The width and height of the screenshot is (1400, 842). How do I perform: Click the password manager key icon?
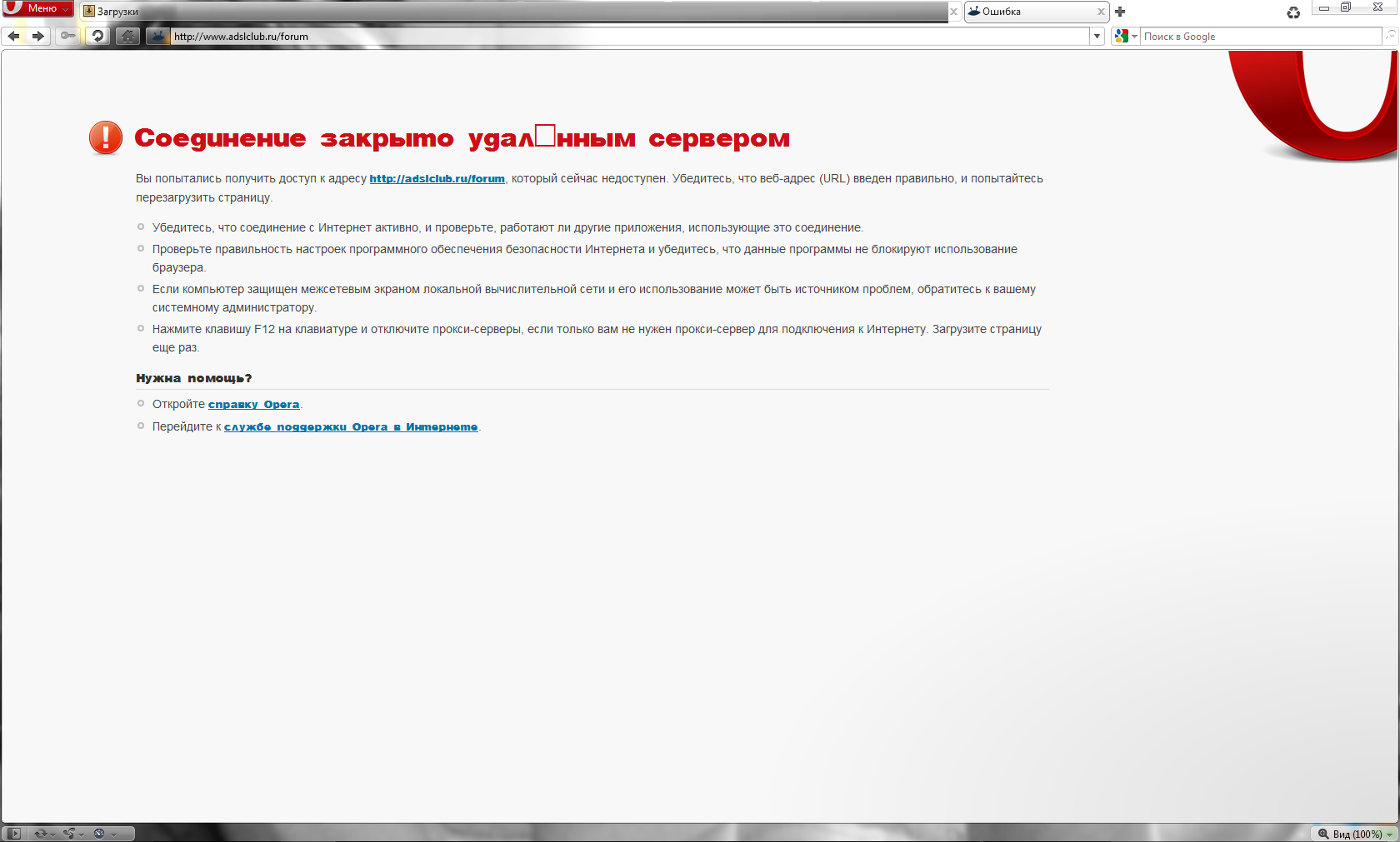point(67,36)
